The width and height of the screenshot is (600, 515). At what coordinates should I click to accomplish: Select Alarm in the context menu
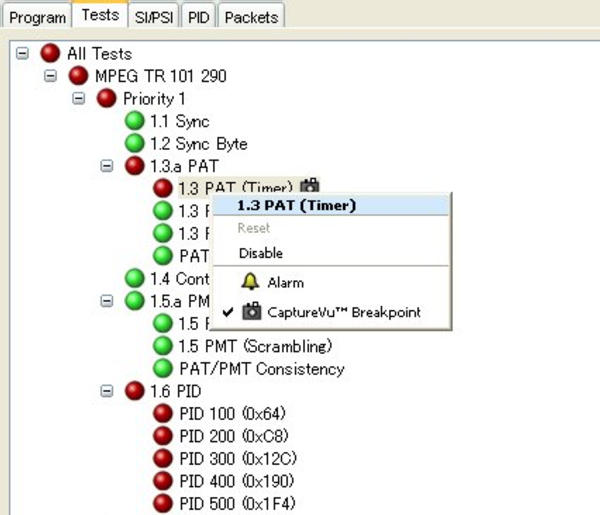click(x=285, y=283)
